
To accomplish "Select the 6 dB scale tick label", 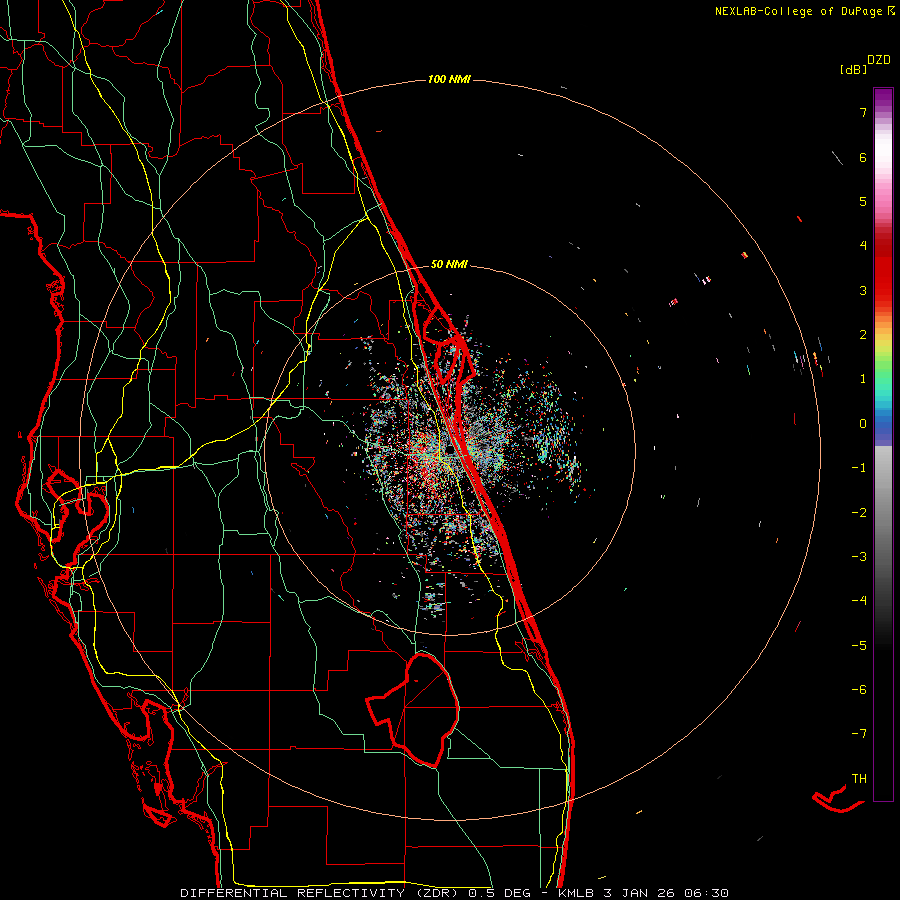I will (x=863, y=157).
